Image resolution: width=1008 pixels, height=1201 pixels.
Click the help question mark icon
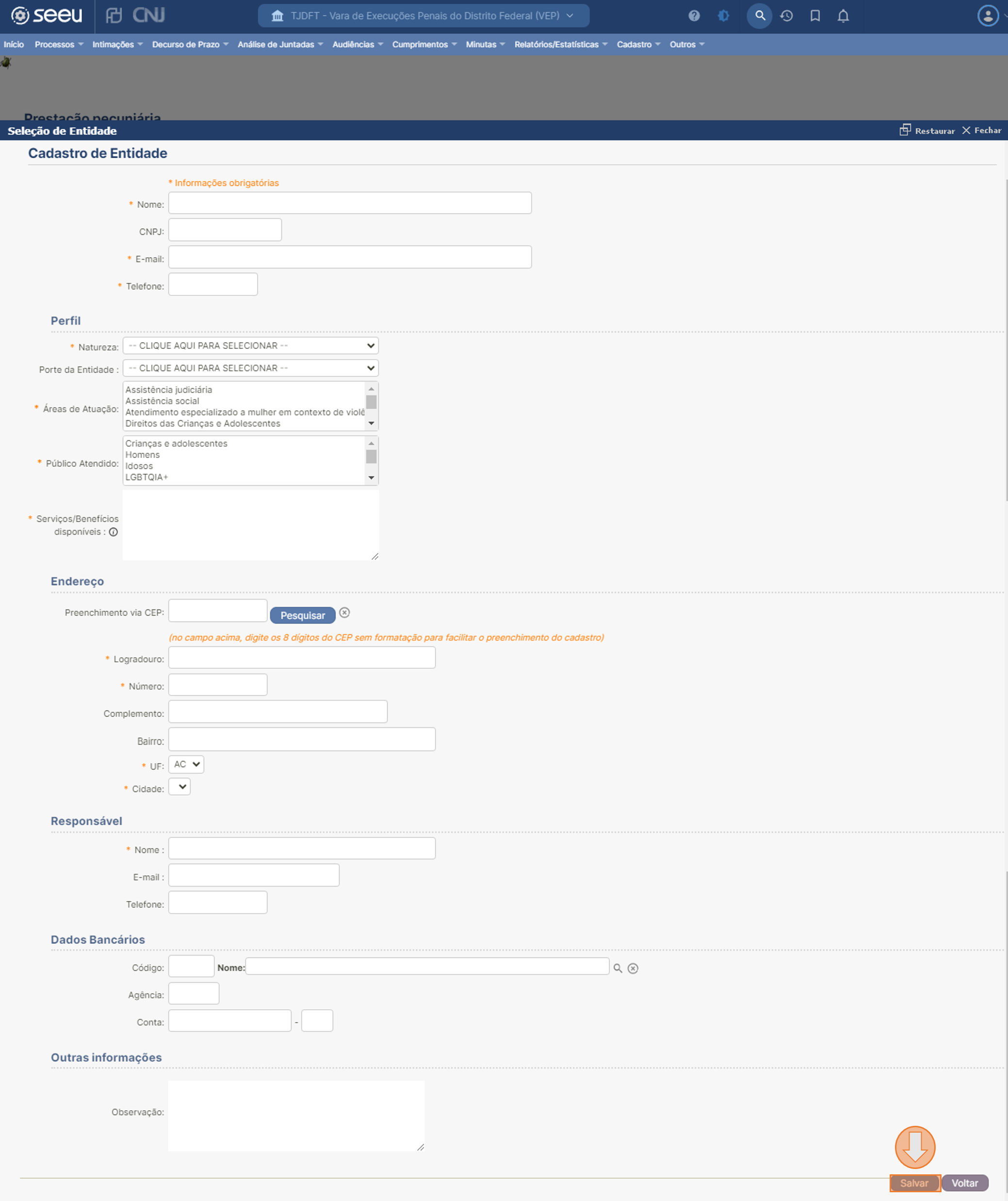click(694, 16)
